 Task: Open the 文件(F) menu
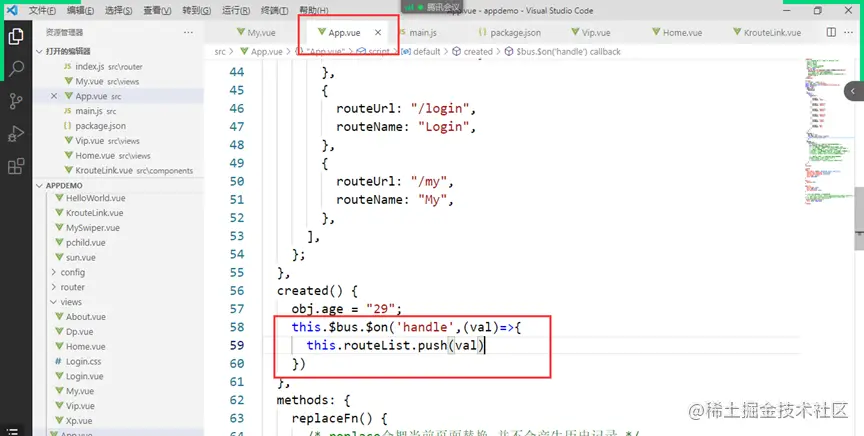(42, 10)
